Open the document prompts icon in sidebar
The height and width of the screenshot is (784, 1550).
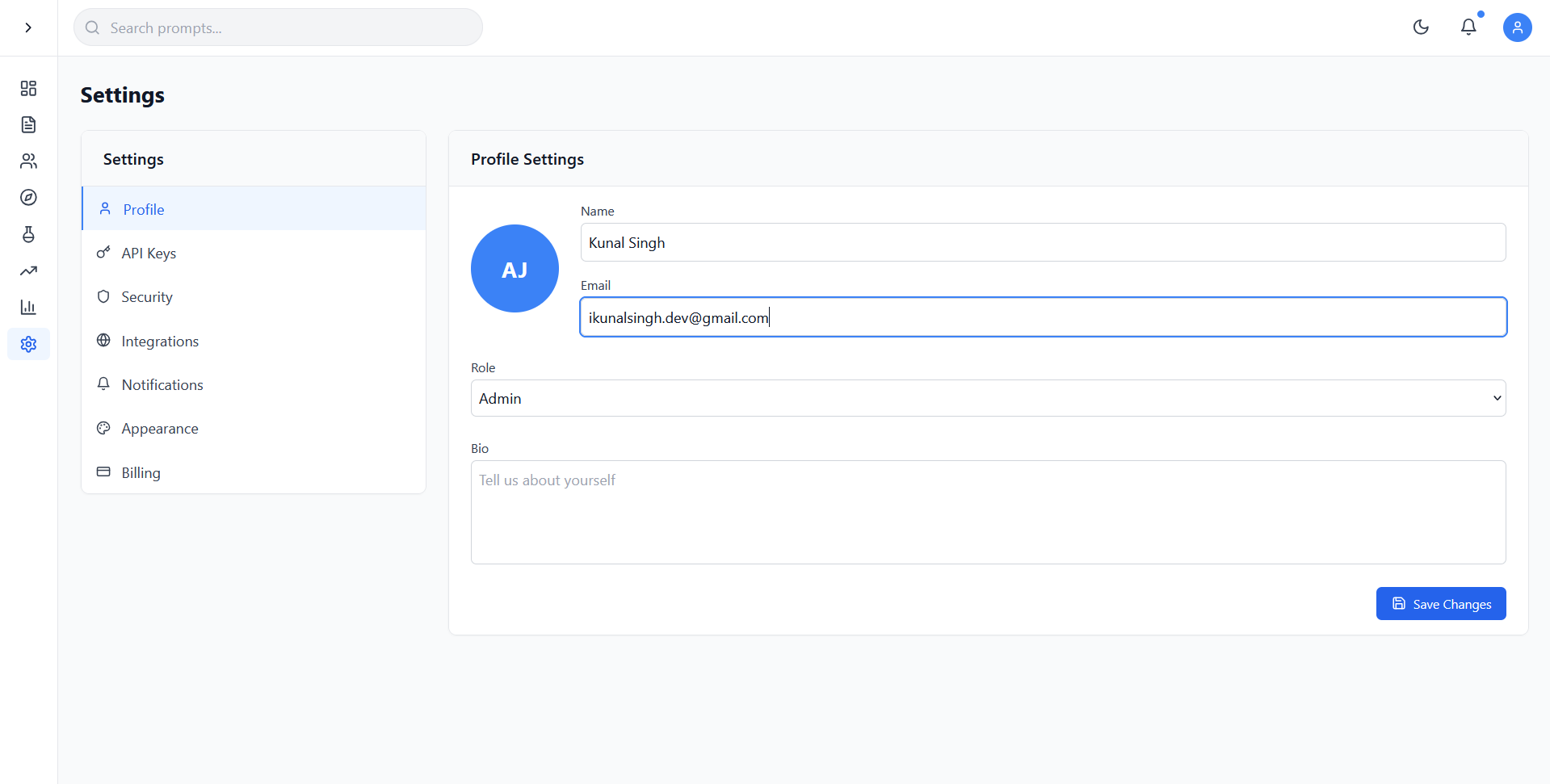coord(28,124)
